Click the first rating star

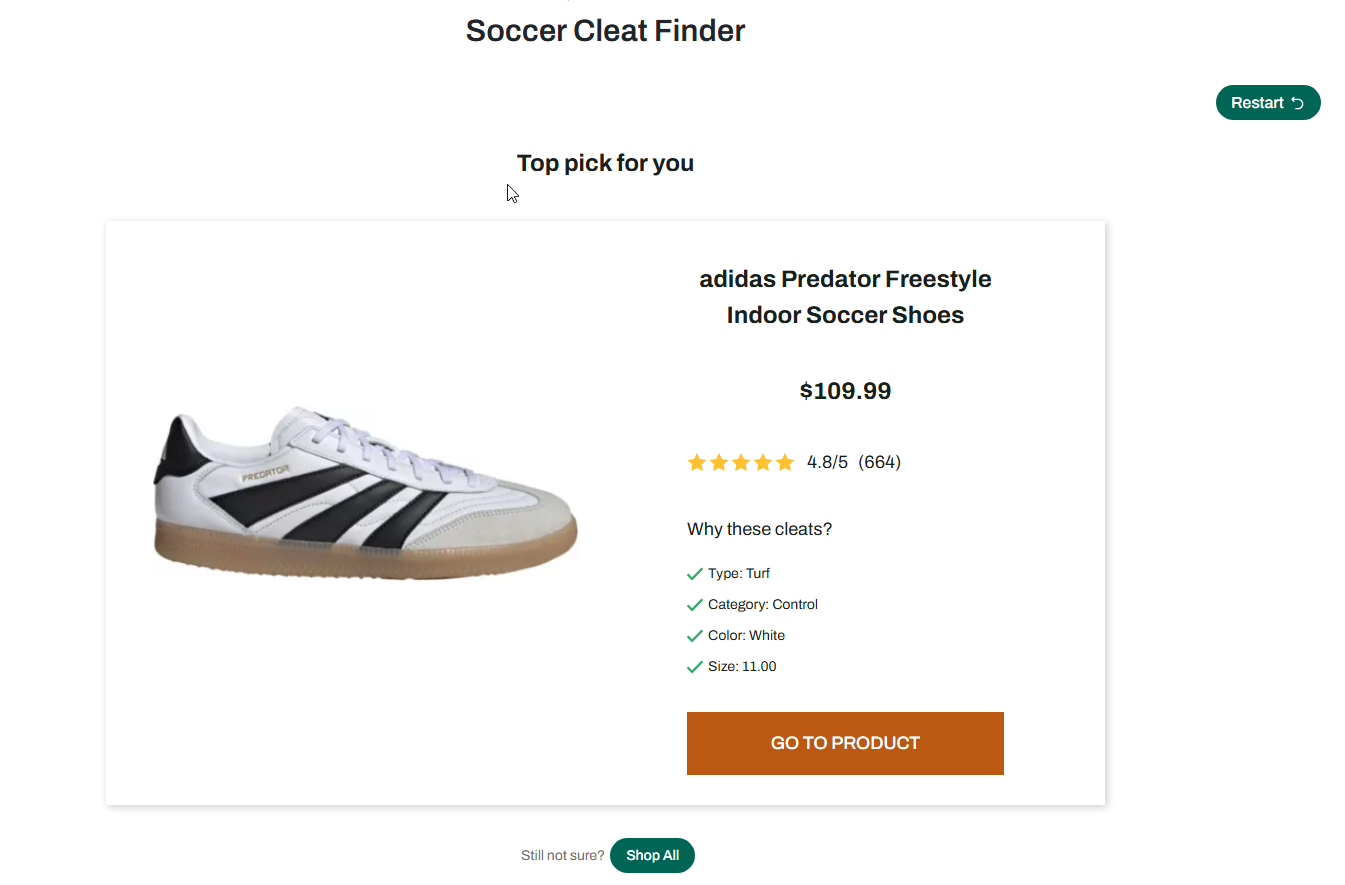point(697,462)
